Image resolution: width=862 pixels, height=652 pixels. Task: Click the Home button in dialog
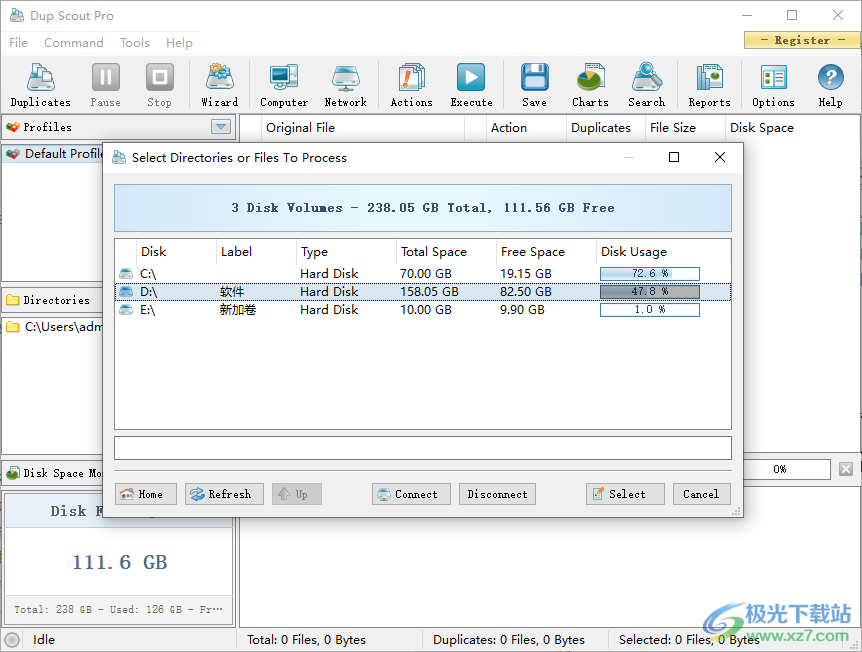click(x=146, y=494)
